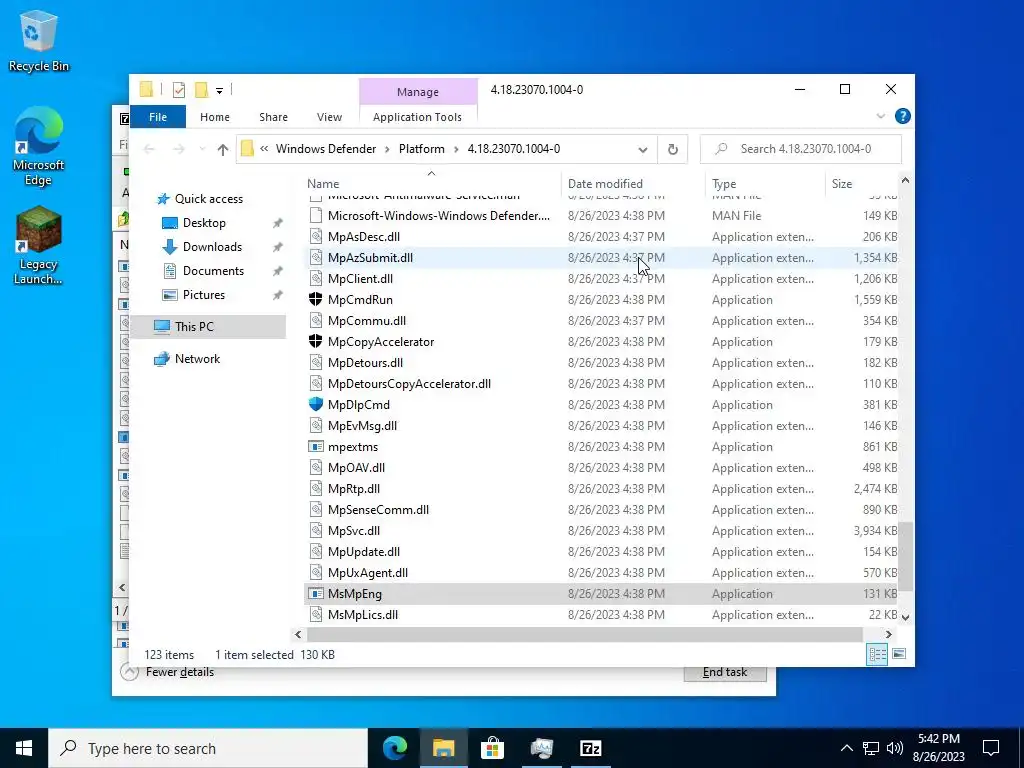Open Downloads in navigation pane
The height and width of the screenshot is (768, 1024).
pos(212,247)
